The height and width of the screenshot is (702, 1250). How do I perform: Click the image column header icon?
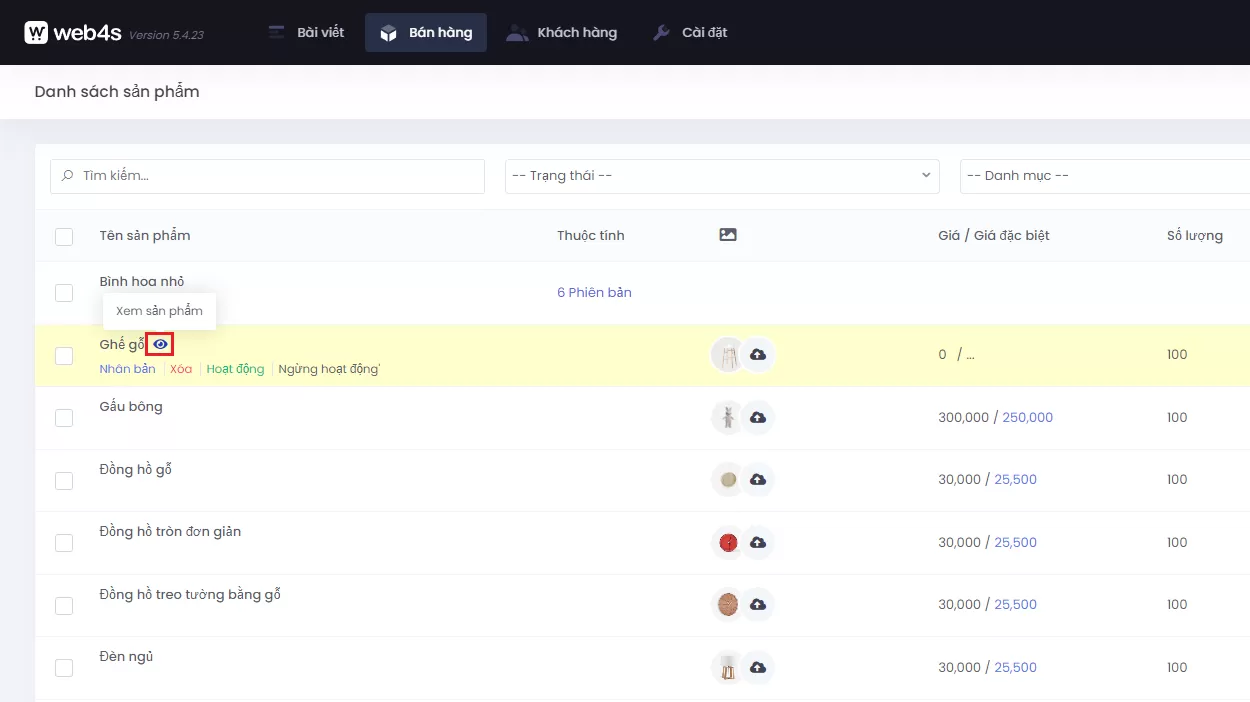pyautogui.click(x=728, y=235)
